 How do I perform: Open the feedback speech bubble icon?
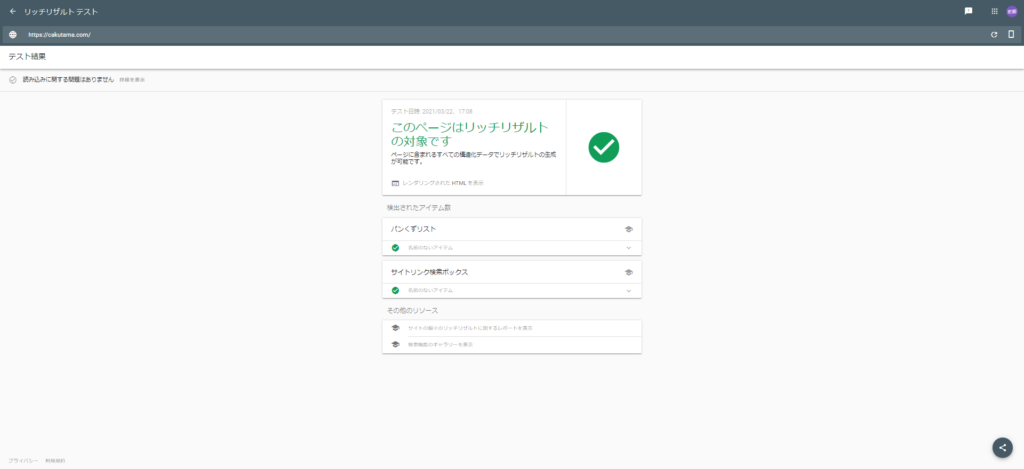point(968,11)
